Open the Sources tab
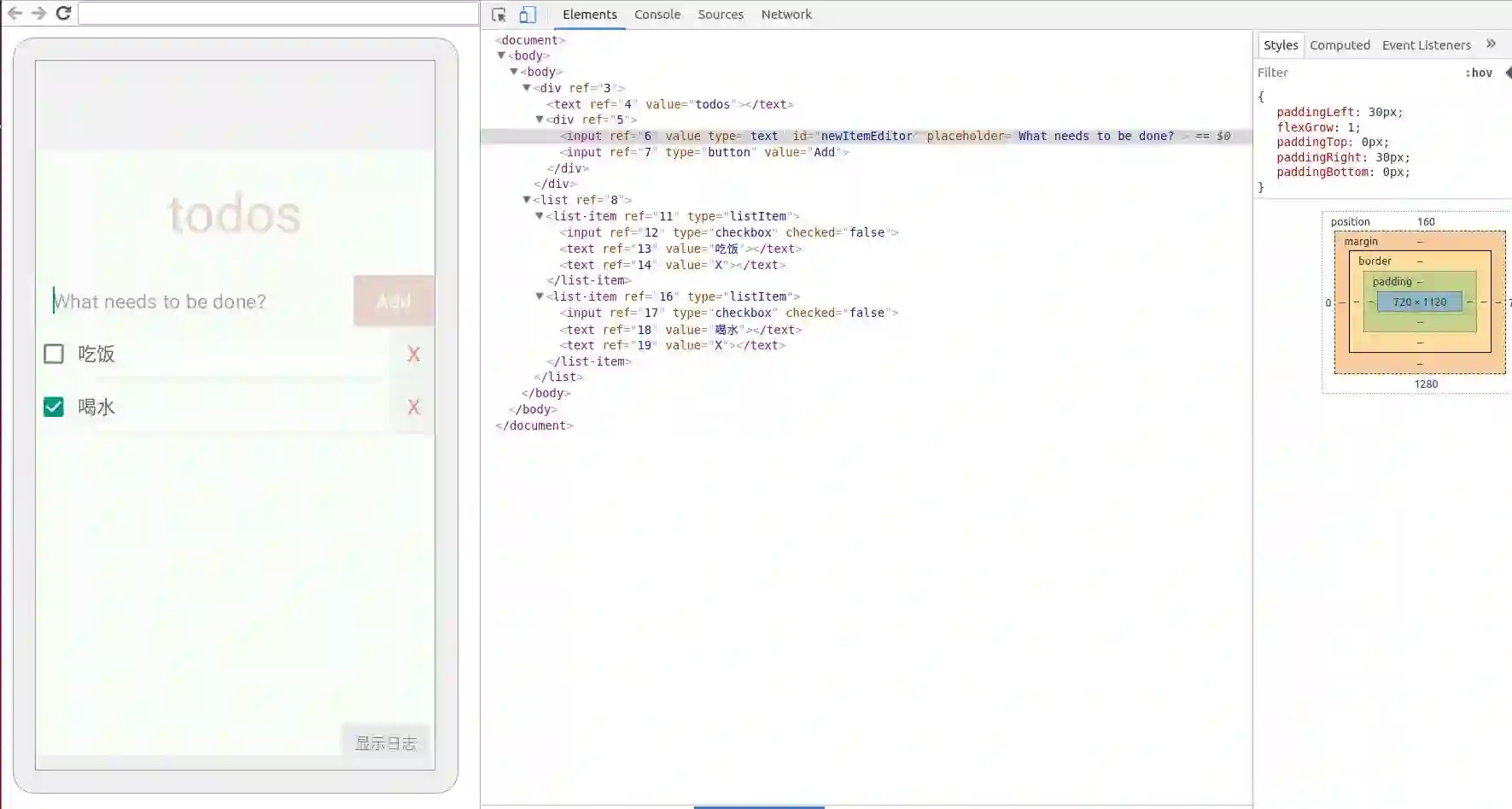 pyautogui.click(x=721, y=15)
